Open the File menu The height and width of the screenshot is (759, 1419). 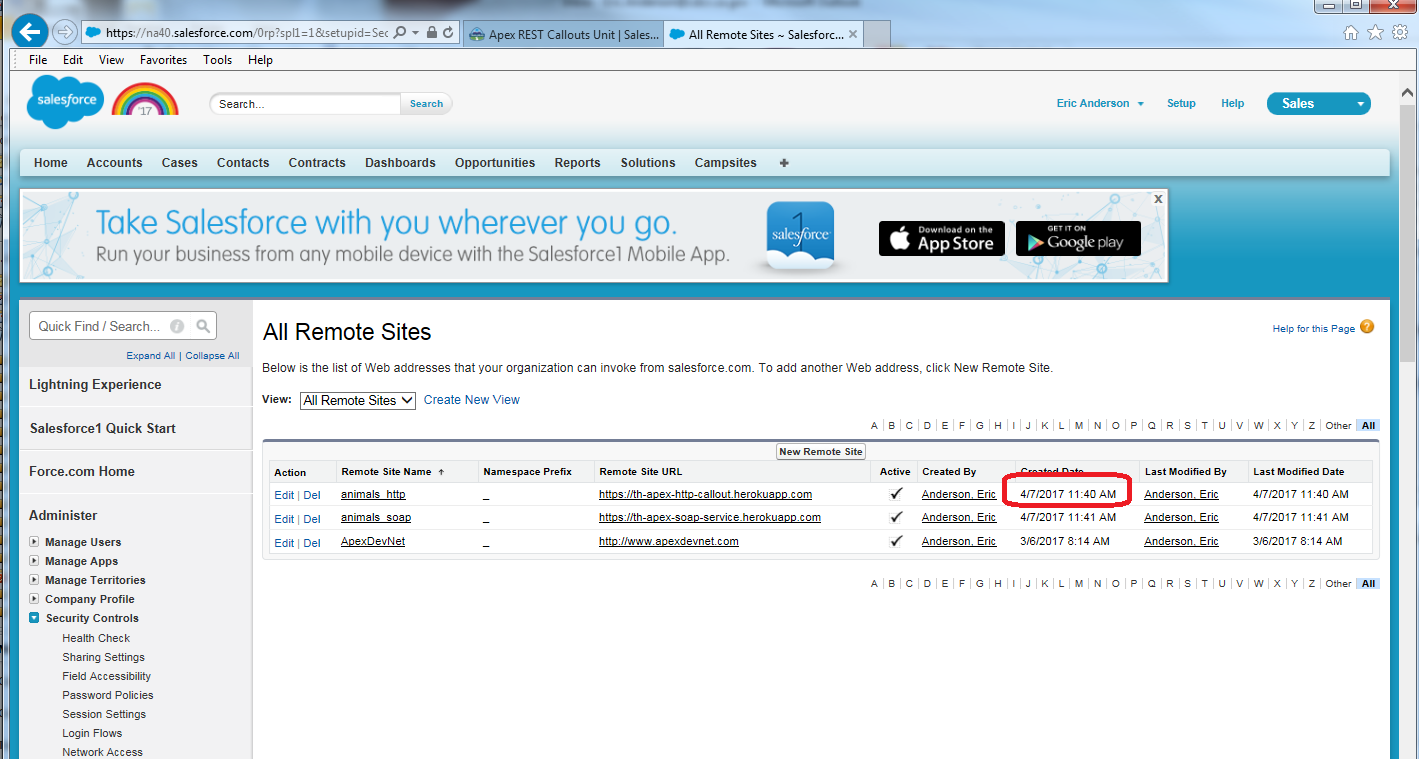click(38, 60)
